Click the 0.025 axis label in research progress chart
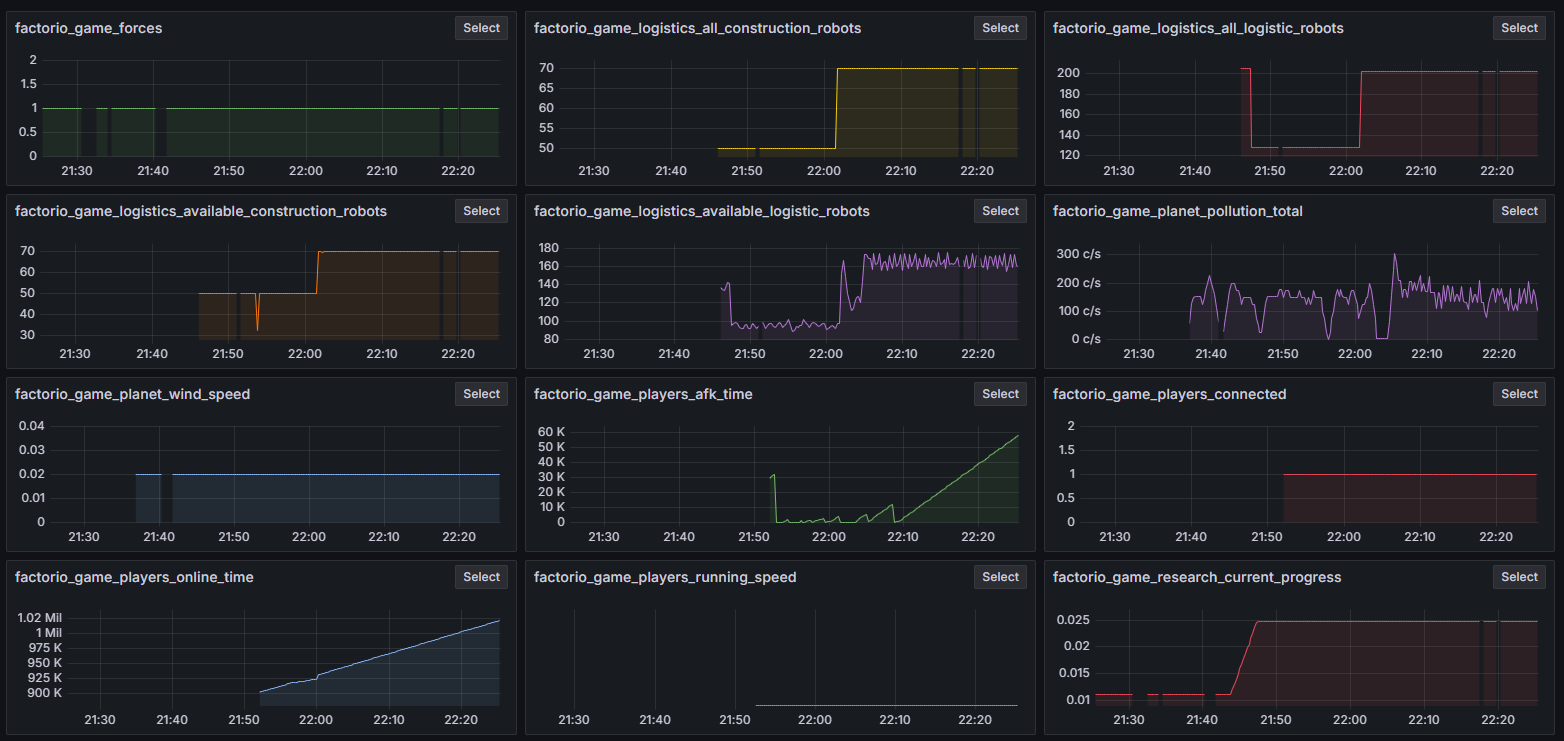Viewport: 1564px width, 741px height. pyautogui.click(x=1073, y=619)
